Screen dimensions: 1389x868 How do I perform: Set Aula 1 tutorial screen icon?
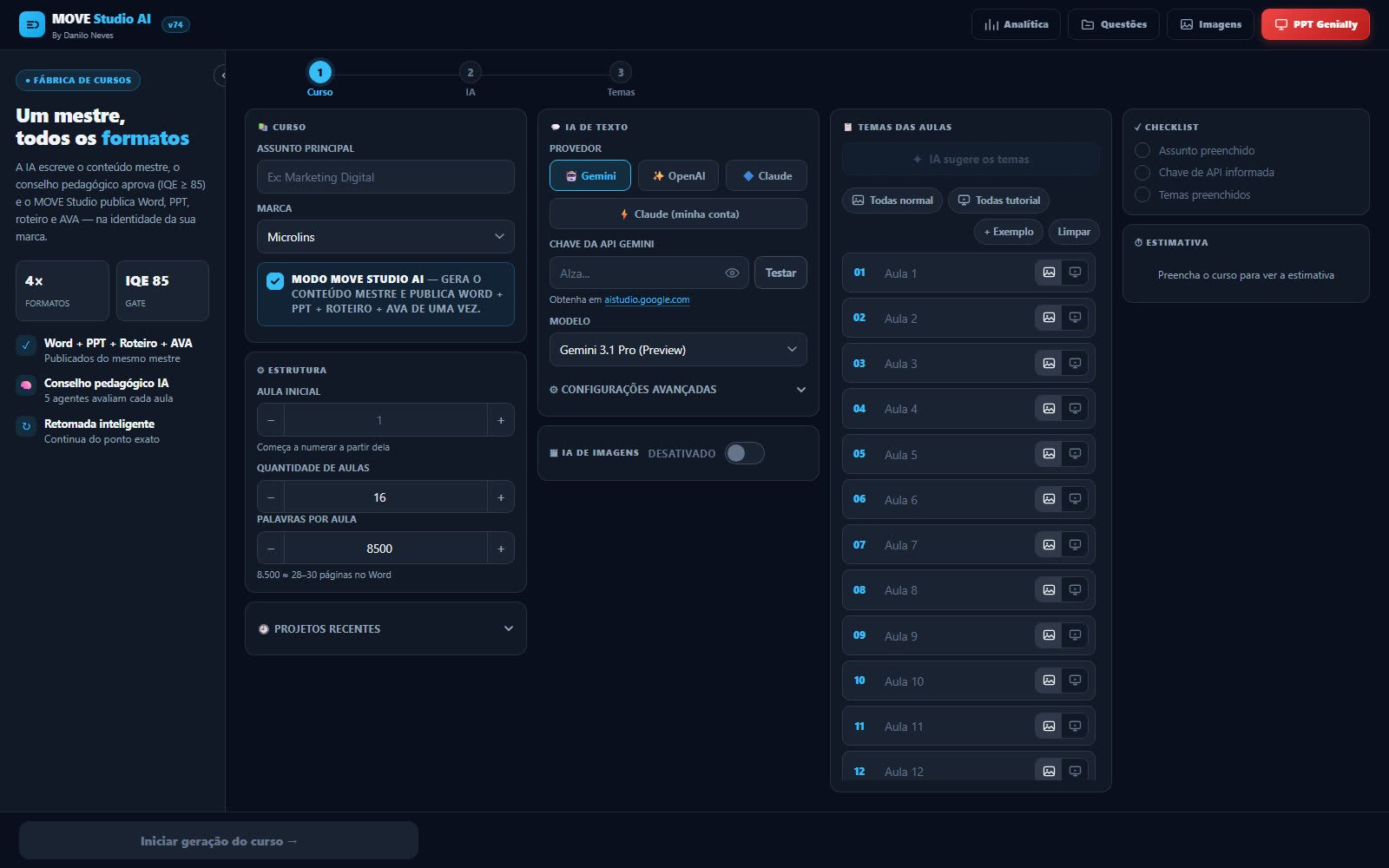(1075, 273)
